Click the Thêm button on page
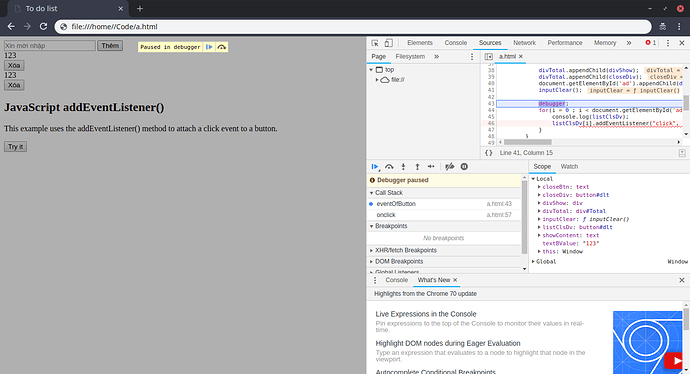Image resolution: width=690 pixels, height=374 pixels. click(110, 46)
